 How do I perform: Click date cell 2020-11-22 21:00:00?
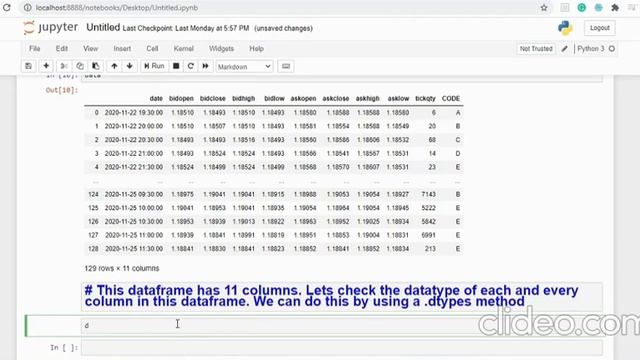[x=134, y=153]
